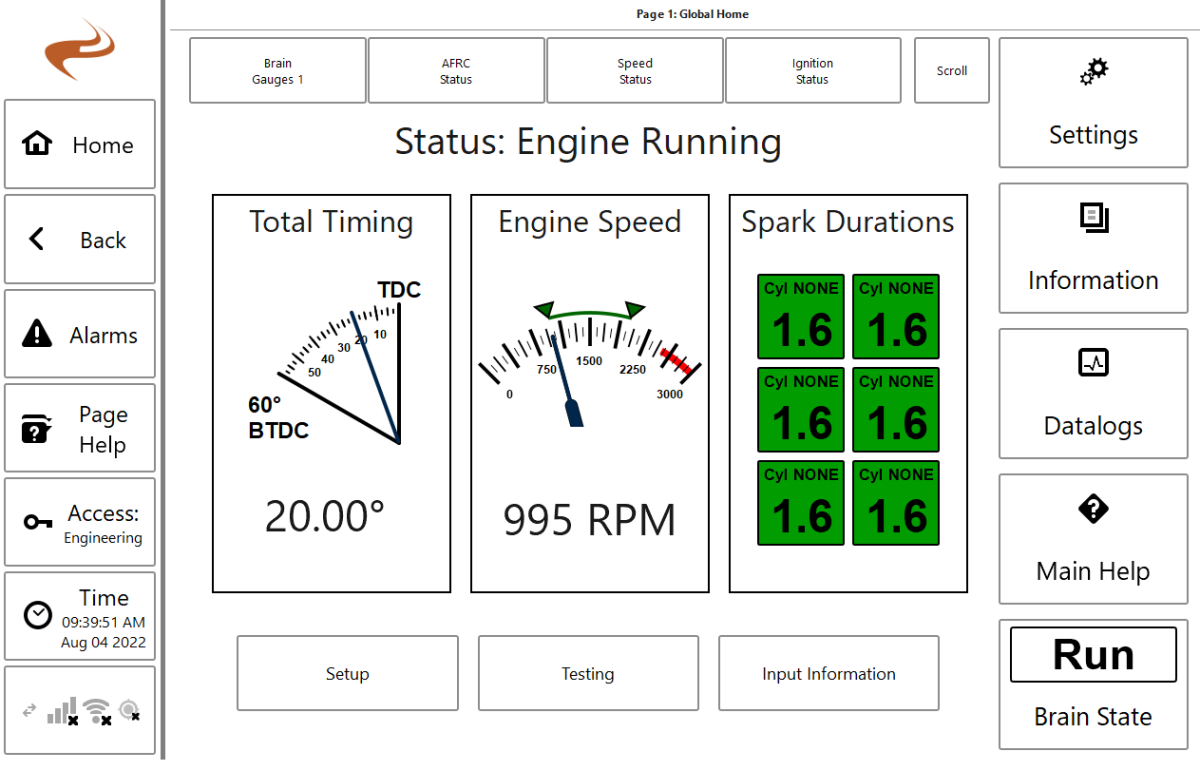Image resolution: width=1200 pixels, height=771 pixels.
Task: View Alarms via the warning triangle icon
Action: pos(37,334)
